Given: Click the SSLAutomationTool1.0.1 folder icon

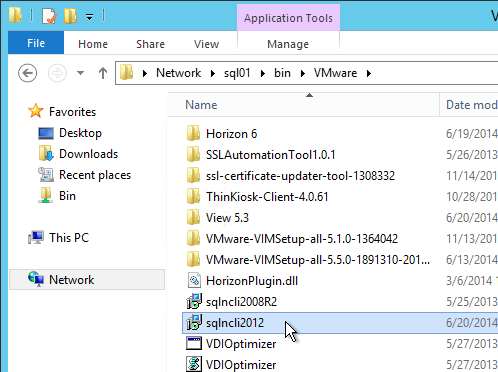Looking at the screenshot, I should [x=193, y=154].
